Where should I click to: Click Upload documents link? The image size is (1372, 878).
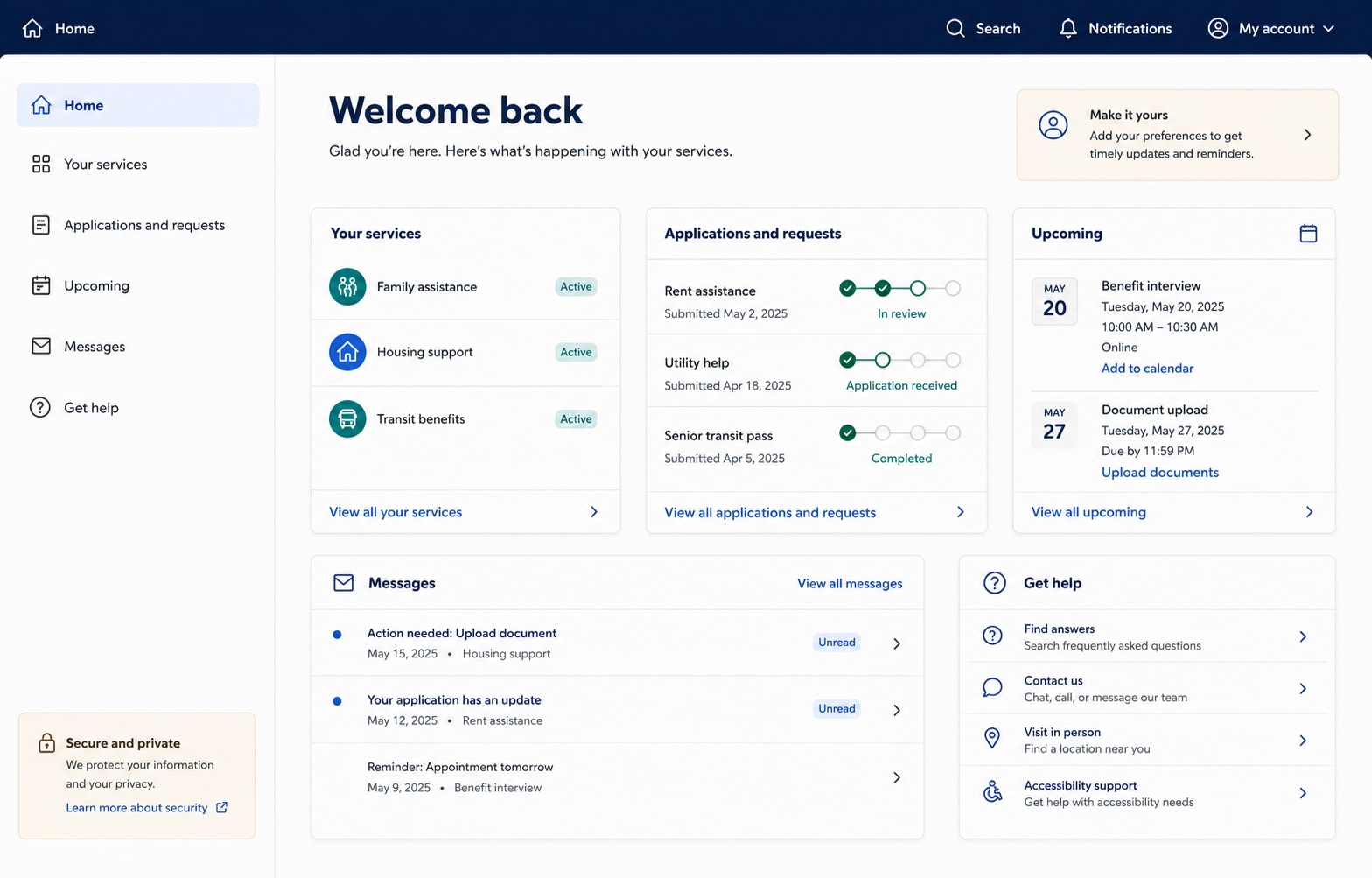tap(1159, 472)
